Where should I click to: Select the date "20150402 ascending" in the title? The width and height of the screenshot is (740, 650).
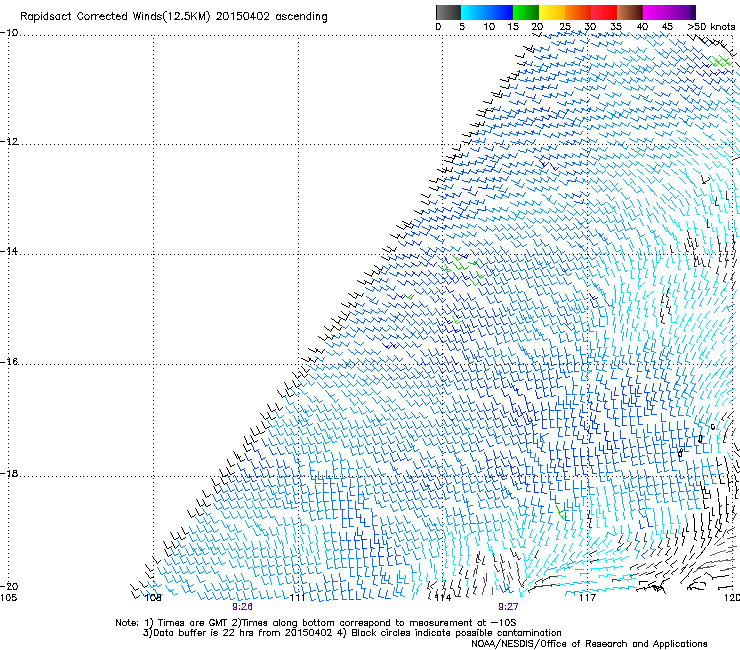coord(271,17)
